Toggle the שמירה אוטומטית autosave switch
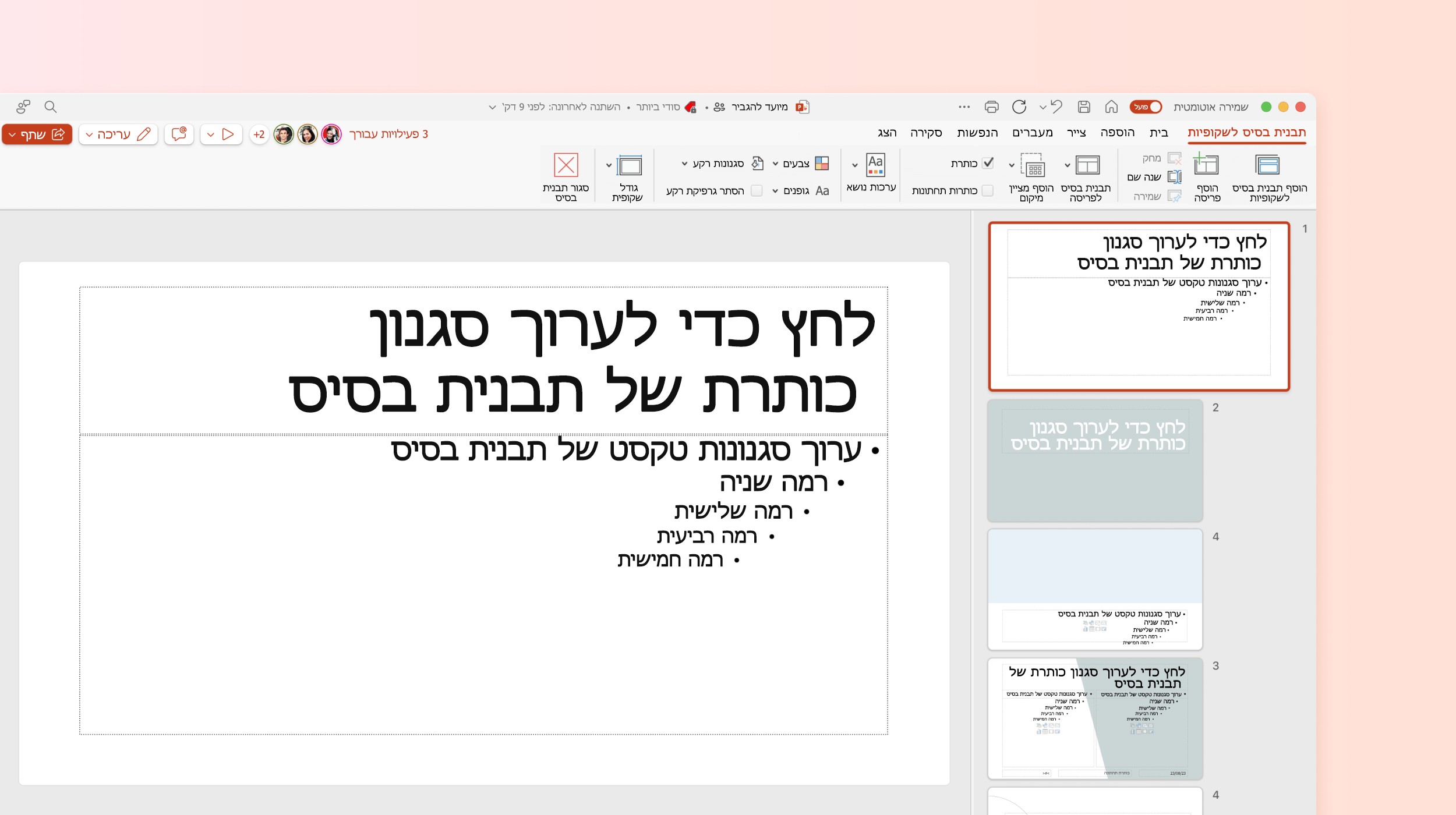This screenshot has height=815, width=1456. click(1146, 107)
